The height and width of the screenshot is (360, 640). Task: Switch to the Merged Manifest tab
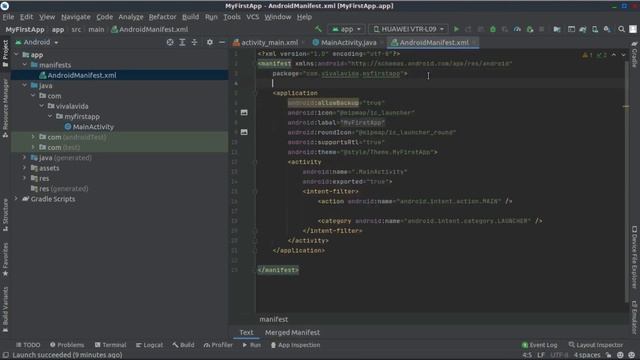pyautogui.click(x=292, y=332)
